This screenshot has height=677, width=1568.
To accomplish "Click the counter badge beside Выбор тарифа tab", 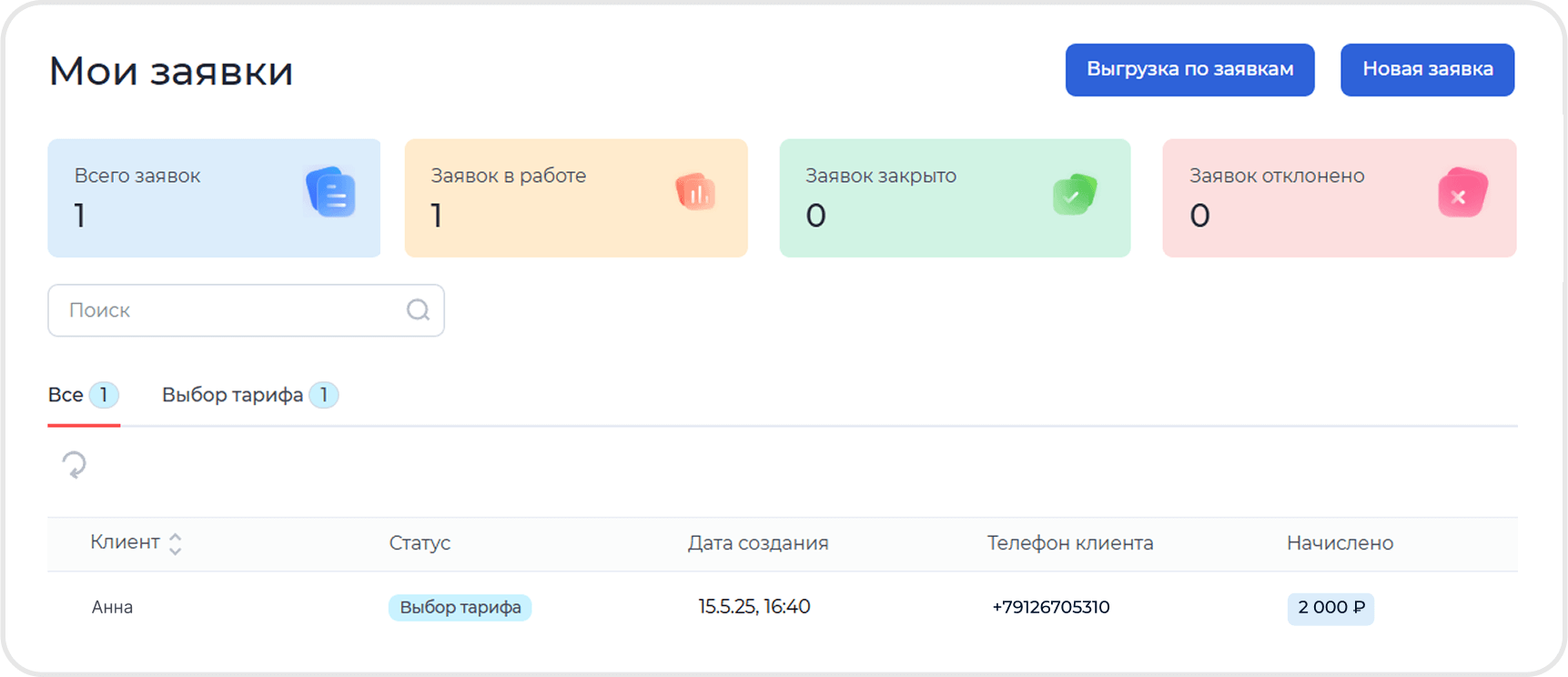I will pyautogui.click(x=324, y=395).
